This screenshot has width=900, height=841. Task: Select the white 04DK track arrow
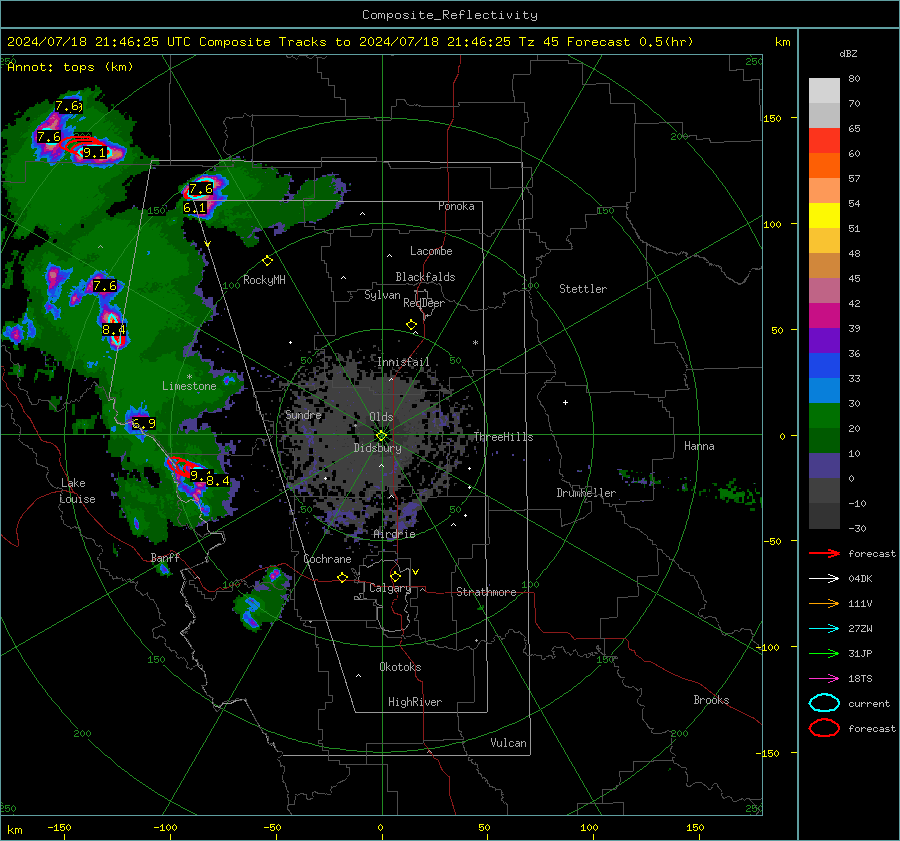tap(824, 579)
